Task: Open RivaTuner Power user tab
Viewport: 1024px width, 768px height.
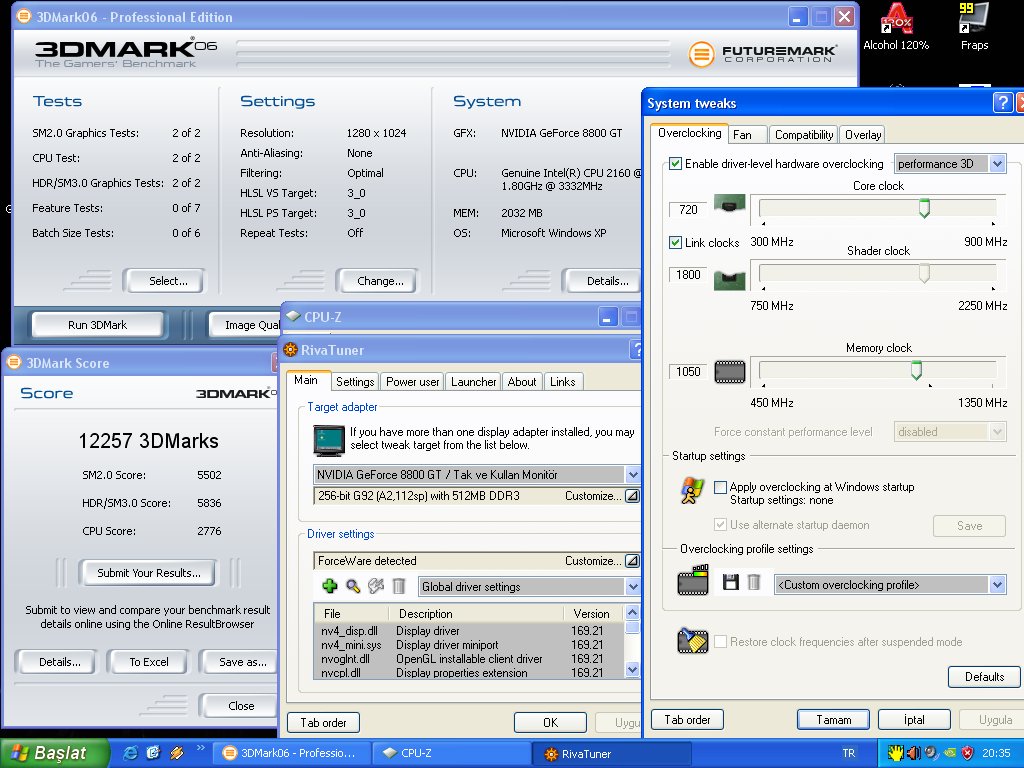Action: tap(412, 382)
